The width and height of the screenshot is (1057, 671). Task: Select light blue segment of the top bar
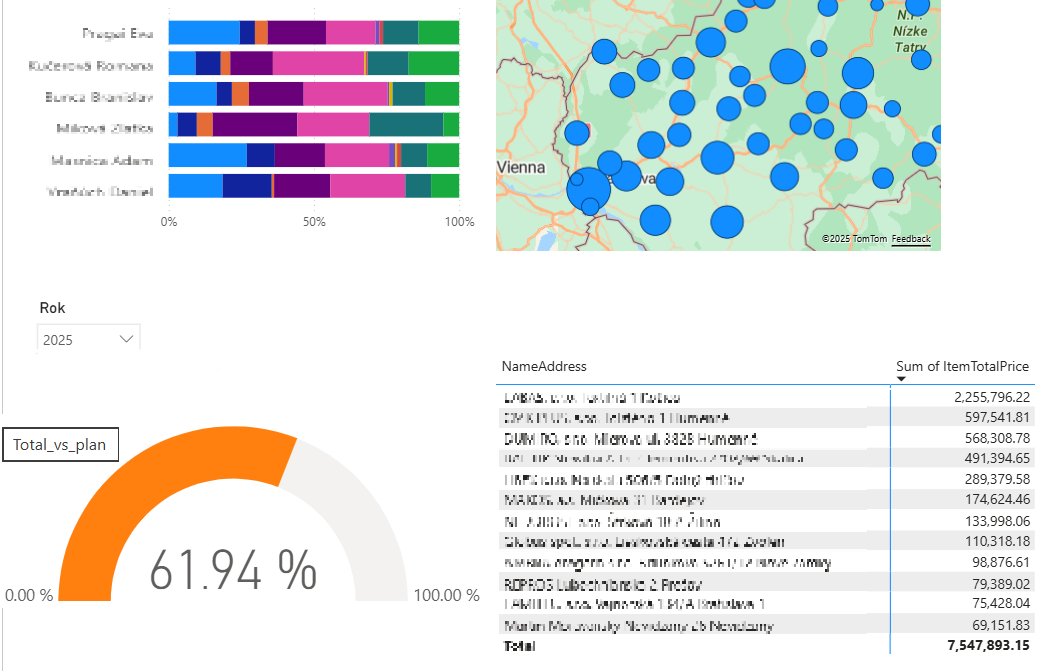(204, 33)
